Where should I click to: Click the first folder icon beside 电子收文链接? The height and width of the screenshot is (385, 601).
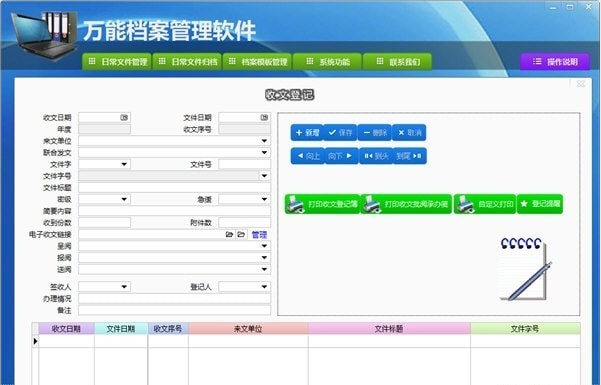(x=229, y=234)
